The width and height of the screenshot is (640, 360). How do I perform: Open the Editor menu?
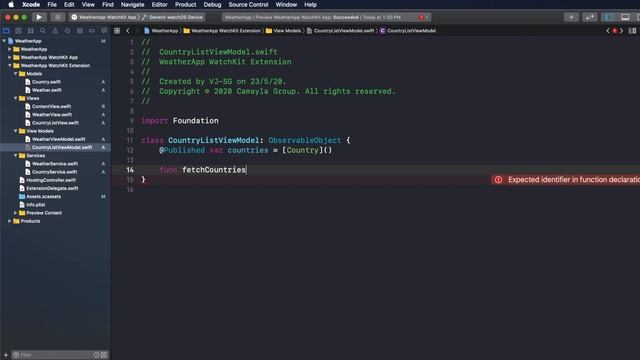point(160,4)
